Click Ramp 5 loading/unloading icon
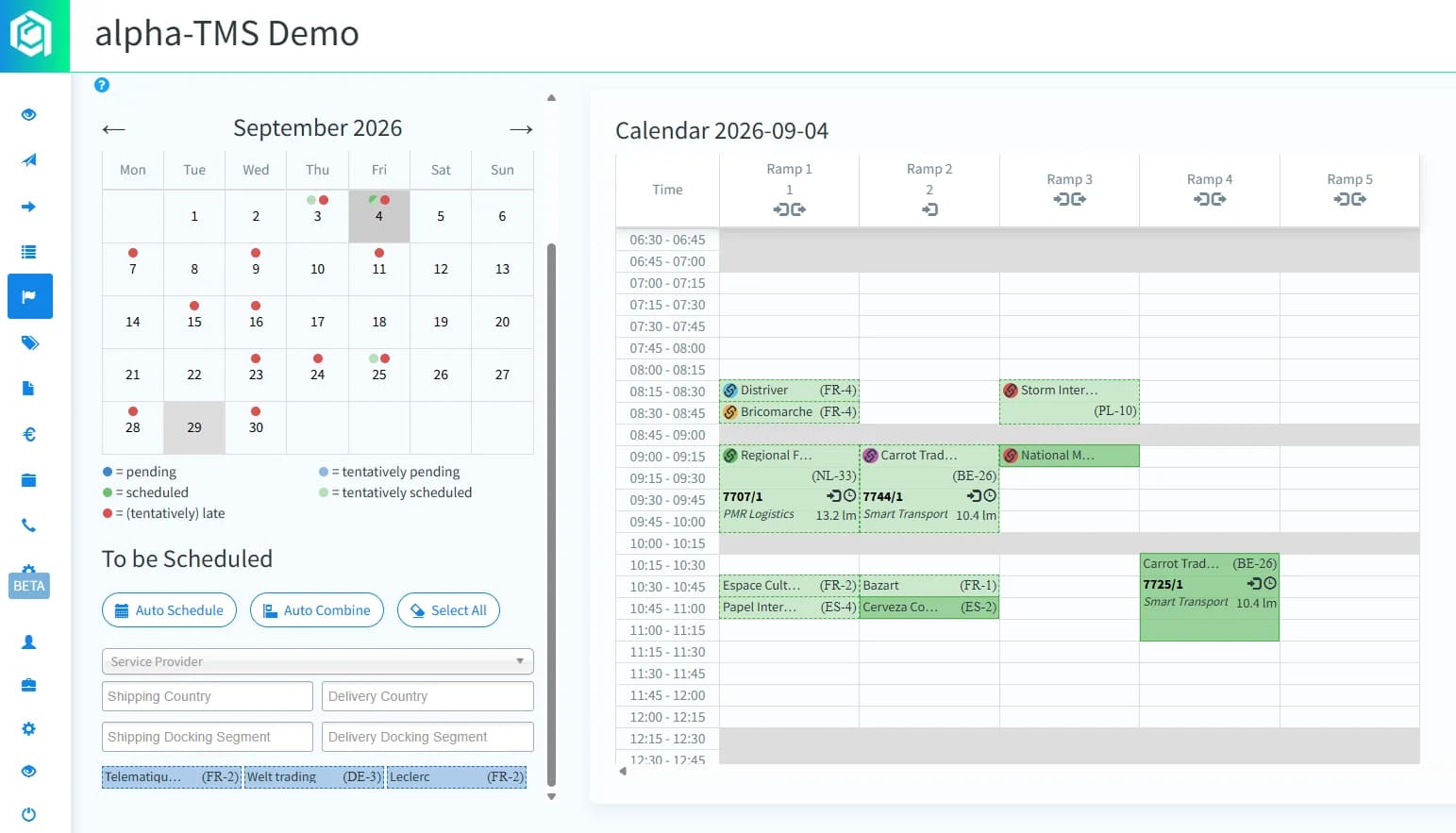This screenshot has height=833, width=1456. (1350, 199)
